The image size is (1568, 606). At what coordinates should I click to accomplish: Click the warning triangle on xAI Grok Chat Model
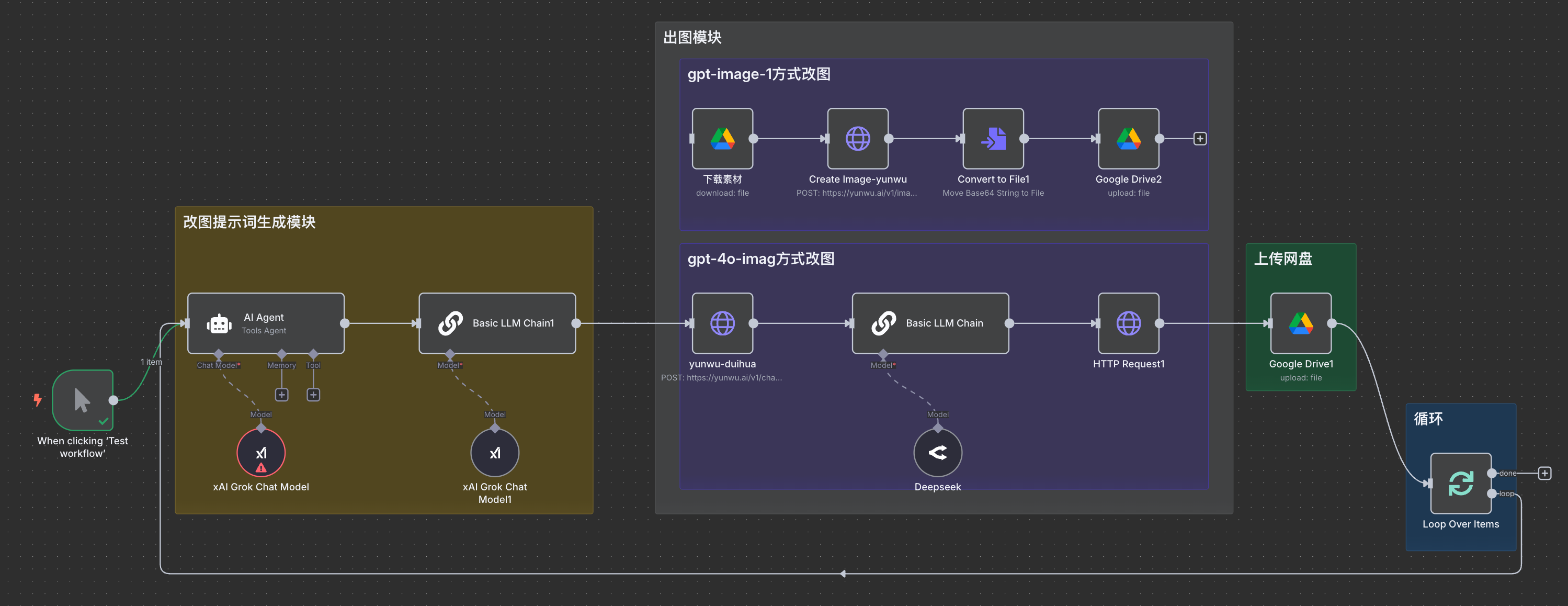click(261, 468)
